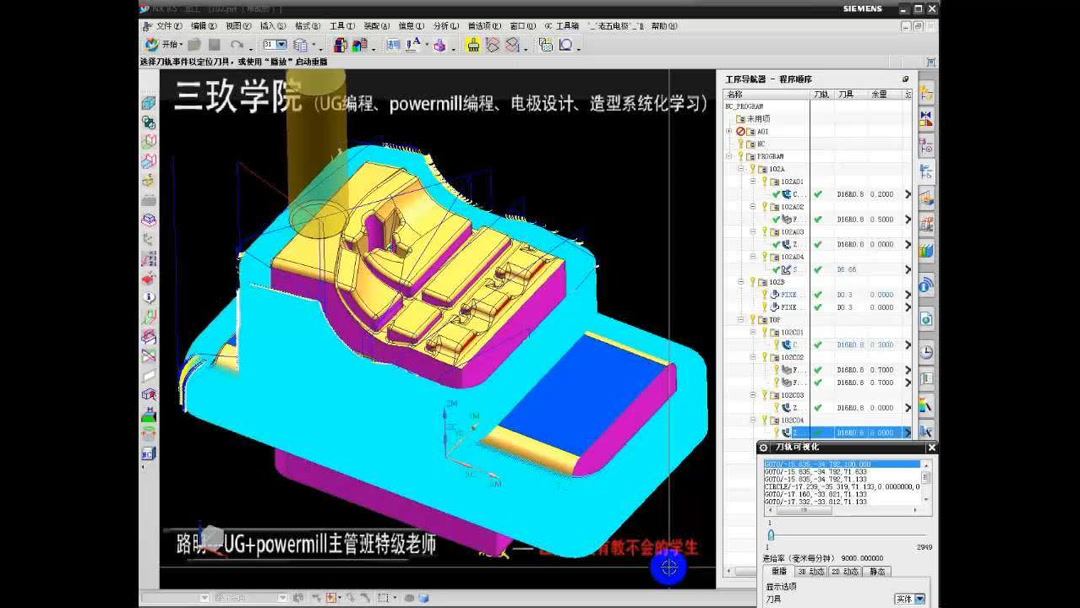Click the yellow brush icon on the toolbar
This screenshot has width=1080, height=608.
471,45
